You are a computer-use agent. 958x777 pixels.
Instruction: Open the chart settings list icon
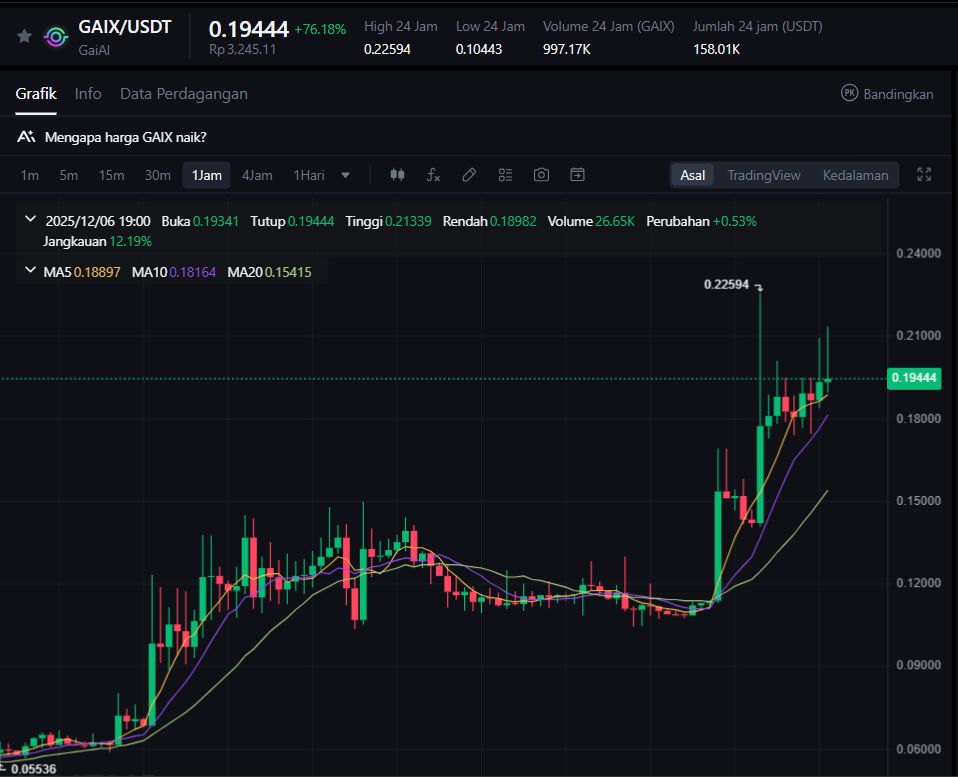pos(505,175)
